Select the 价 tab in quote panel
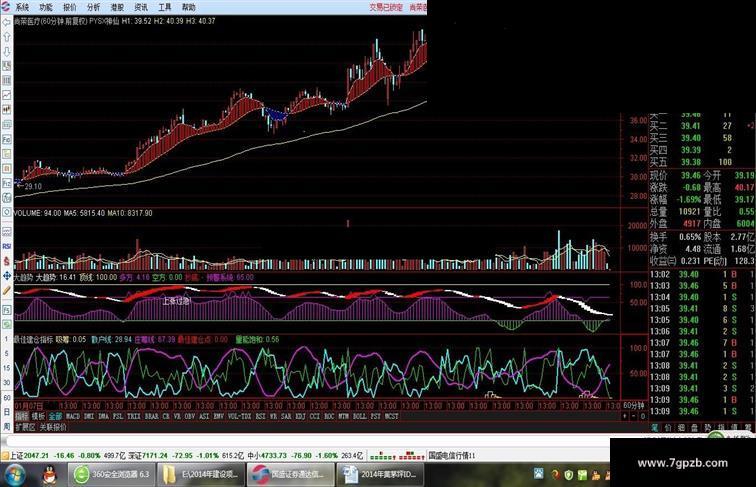Viewport: 756px width, 487px height. point(668,428)
